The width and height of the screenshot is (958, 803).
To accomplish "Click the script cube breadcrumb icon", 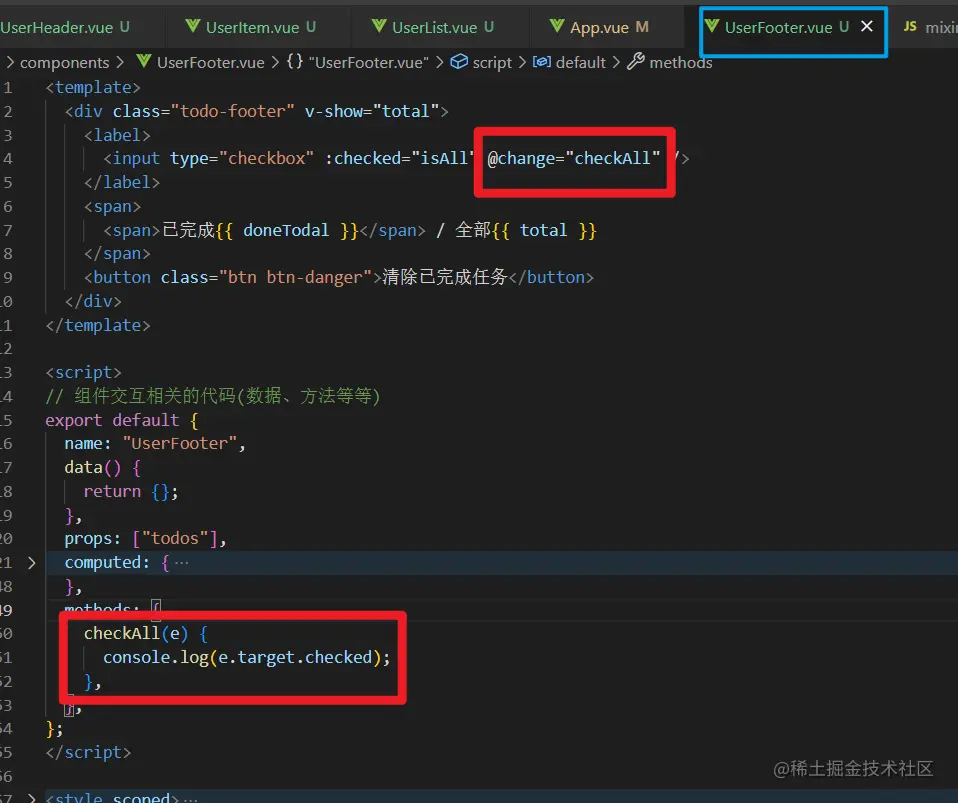I will point(459,62).
